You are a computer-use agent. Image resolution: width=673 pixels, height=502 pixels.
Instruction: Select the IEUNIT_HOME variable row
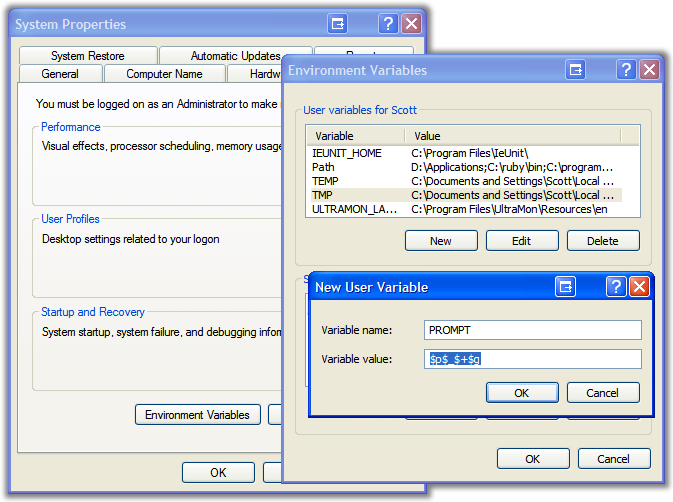pyautogui.click(x=466, y=153)
